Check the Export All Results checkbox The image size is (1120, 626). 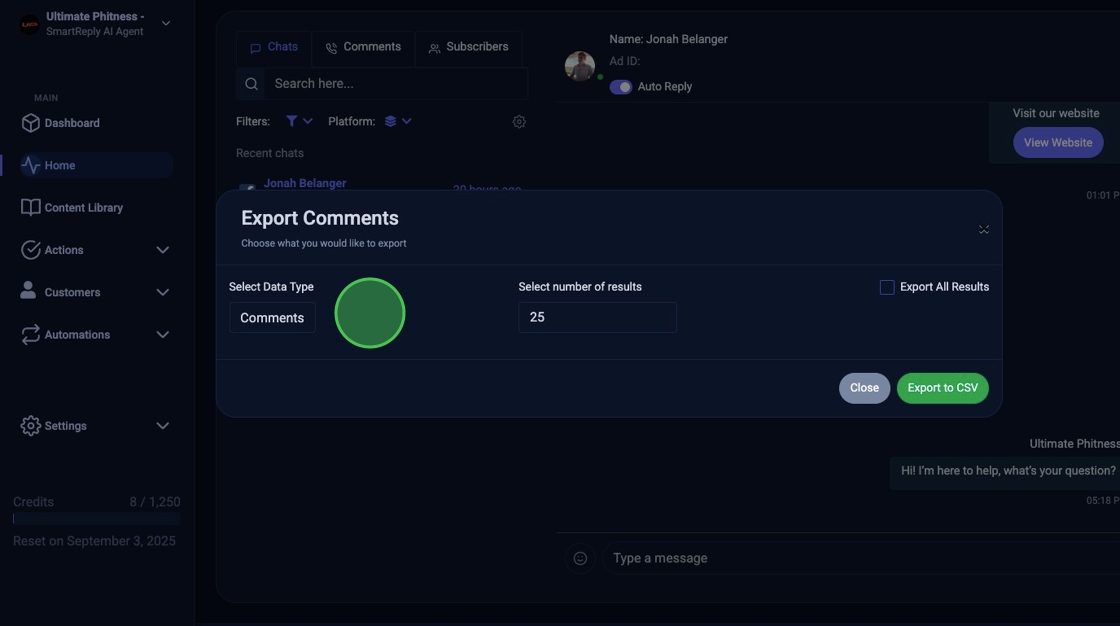[886, 287]
